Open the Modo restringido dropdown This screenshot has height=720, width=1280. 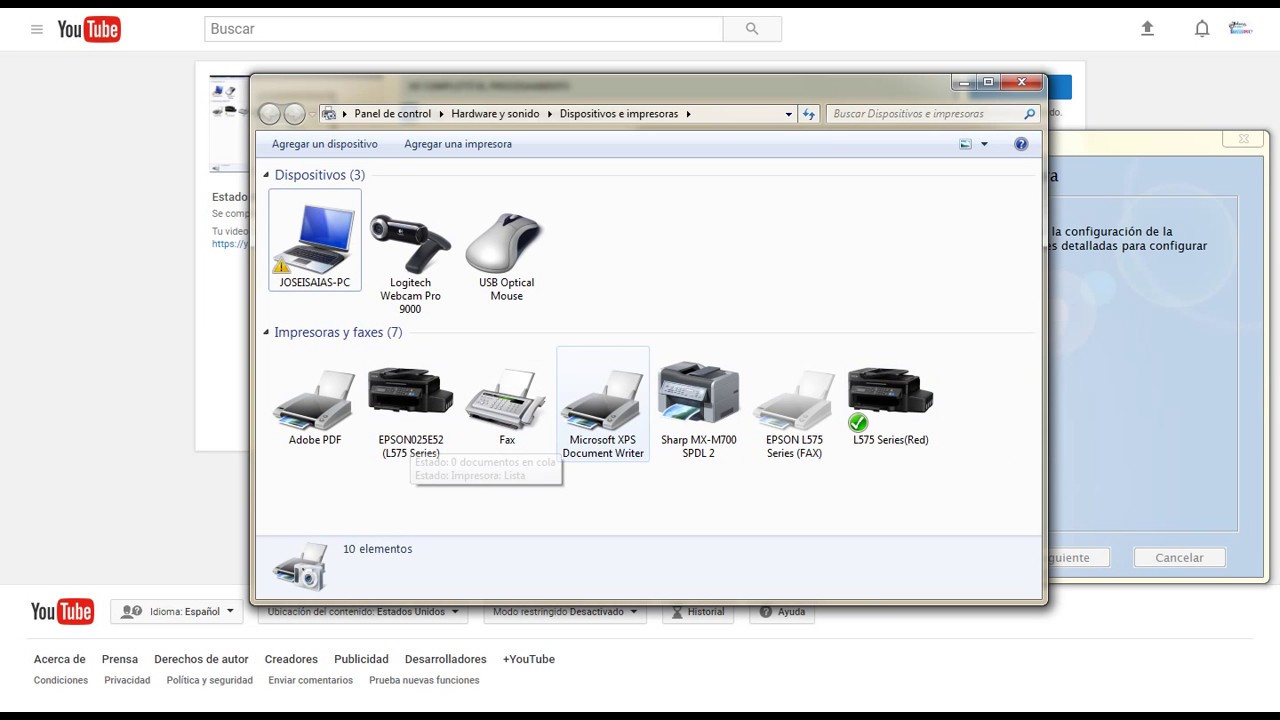tap(565, 612)
